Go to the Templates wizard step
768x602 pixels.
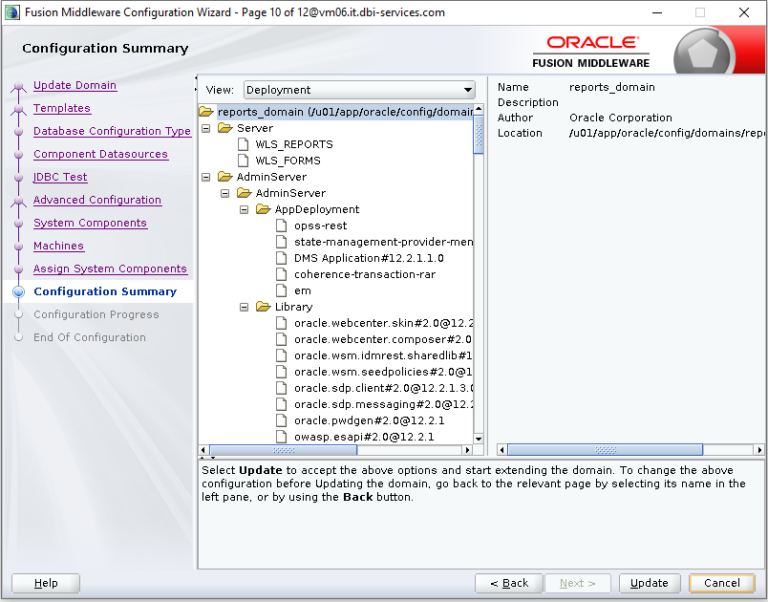click(x=62, y=108)
